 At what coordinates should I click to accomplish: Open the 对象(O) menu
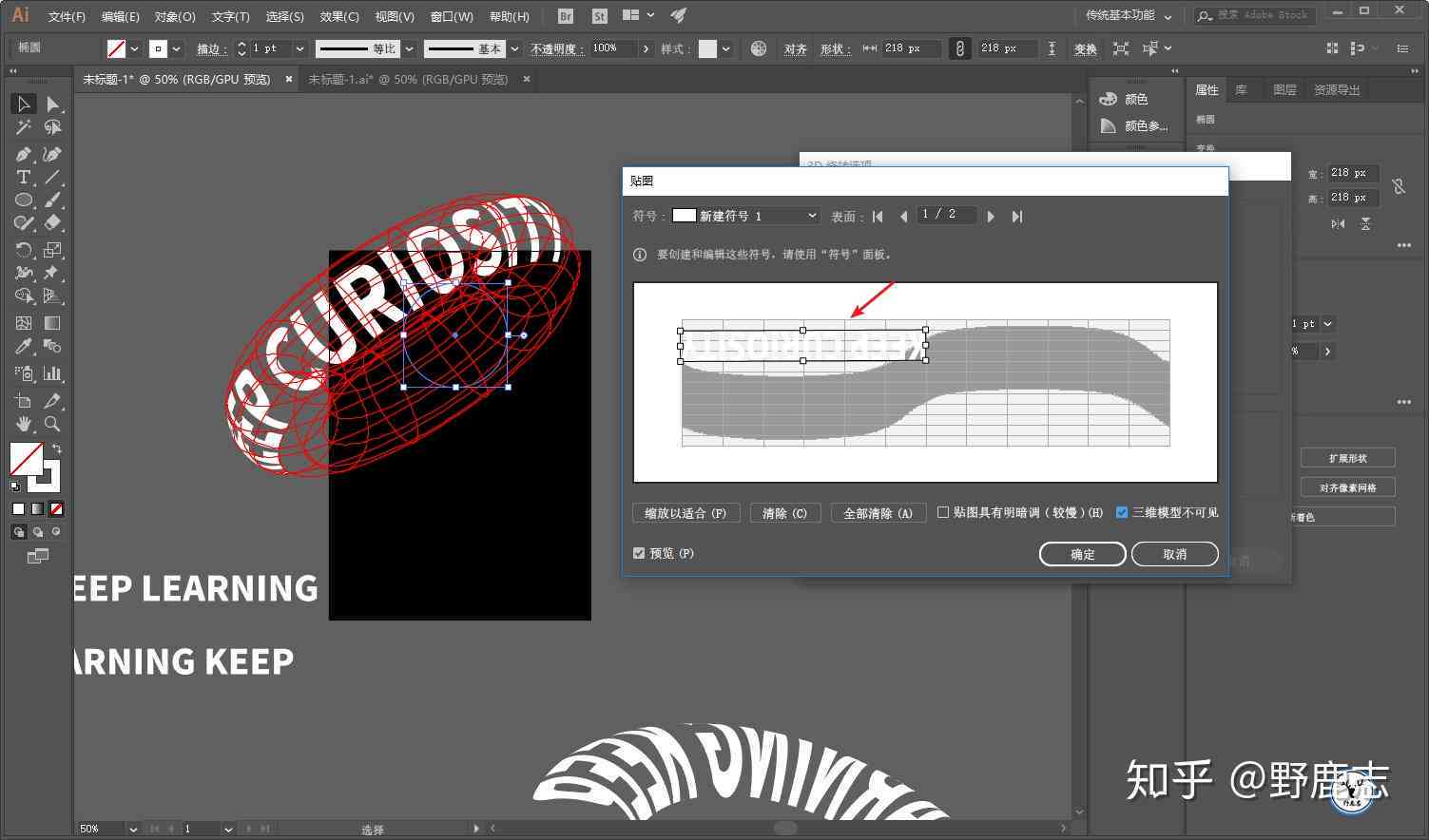(175, 16)
